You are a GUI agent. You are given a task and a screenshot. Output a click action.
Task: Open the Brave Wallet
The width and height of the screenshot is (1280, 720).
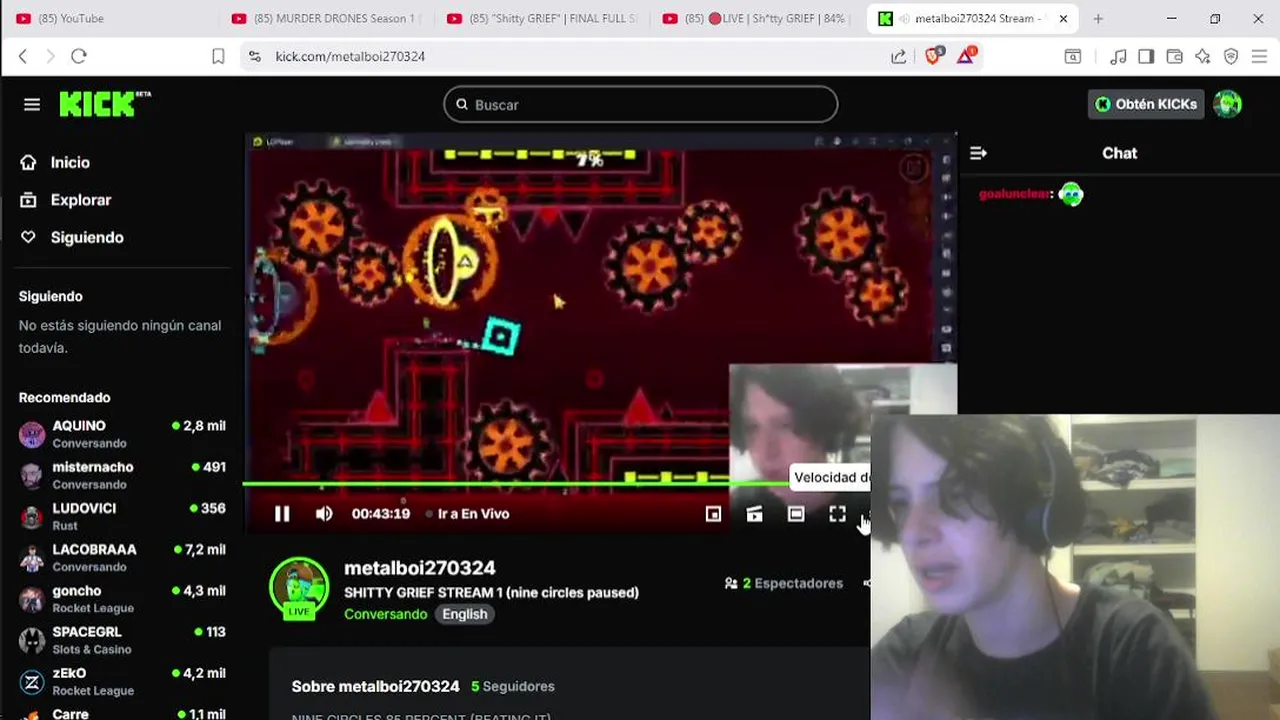tap(1175, 56)
